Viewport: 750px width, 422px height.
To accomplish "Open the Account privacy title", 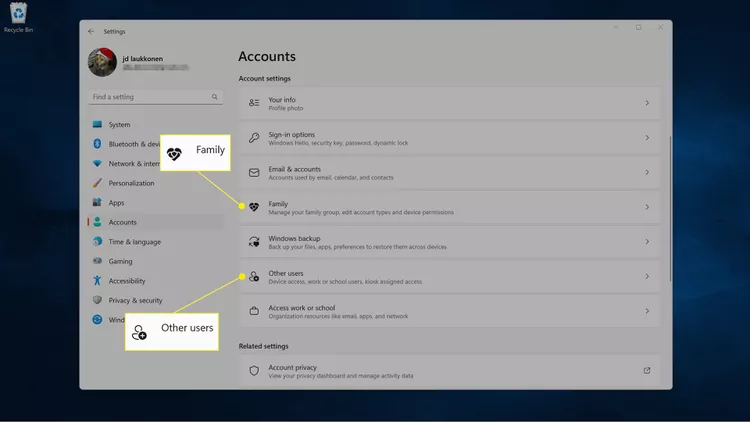I will click(292, 367).
